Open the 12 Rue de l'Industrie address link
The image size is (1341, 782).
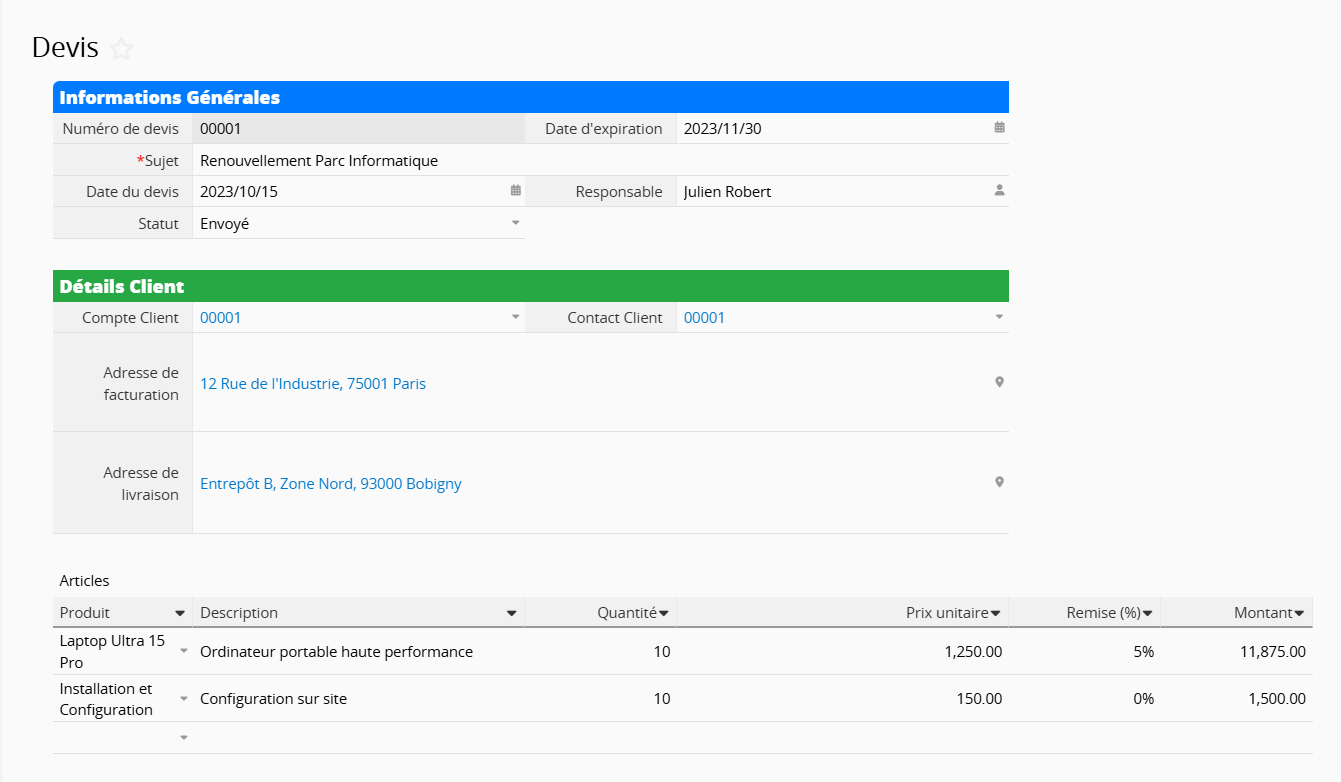(313, 384)
